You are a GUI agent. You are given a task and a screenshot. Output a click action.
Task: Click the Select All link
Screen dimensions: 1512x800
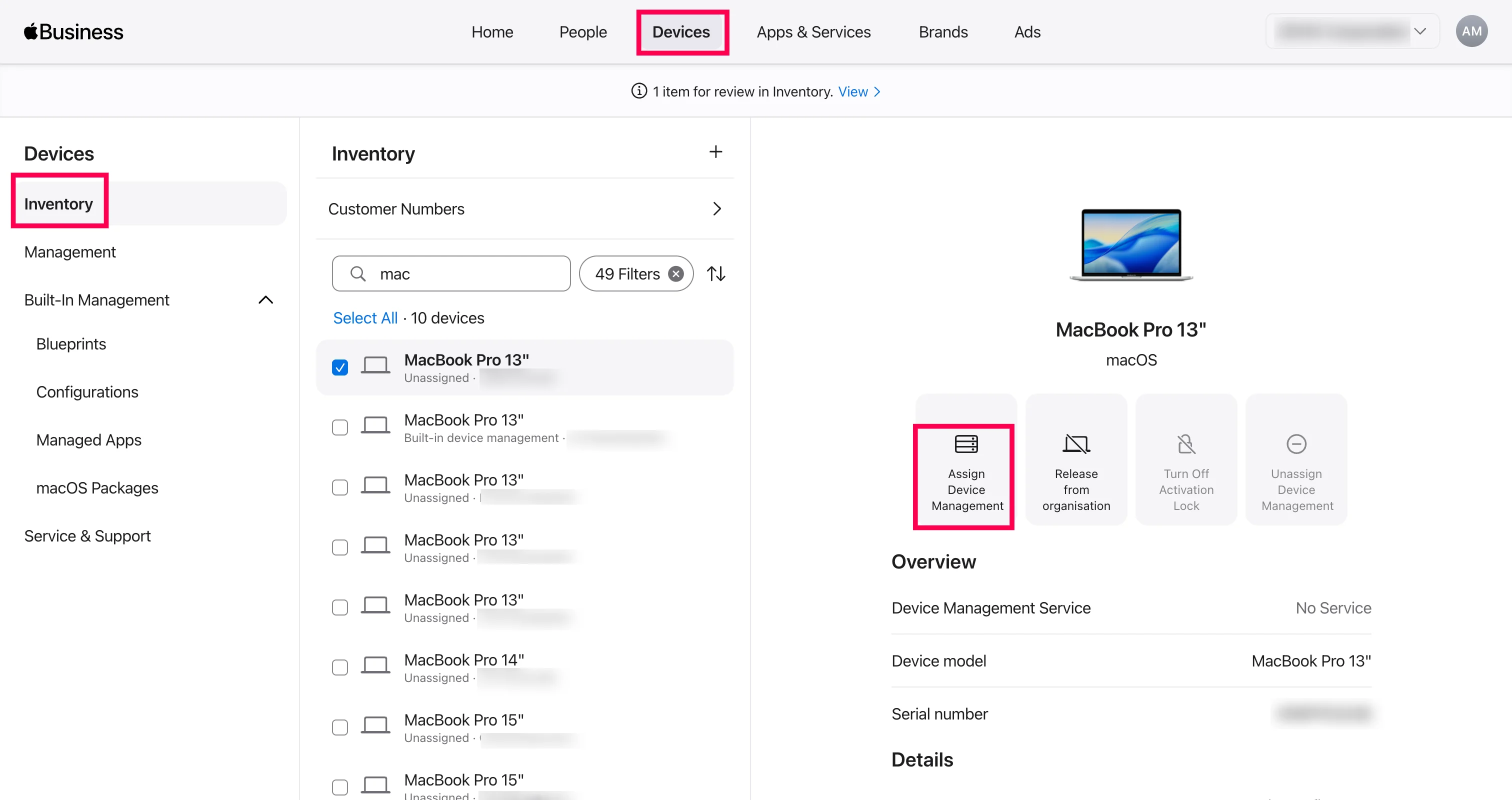tap(365, 317)
